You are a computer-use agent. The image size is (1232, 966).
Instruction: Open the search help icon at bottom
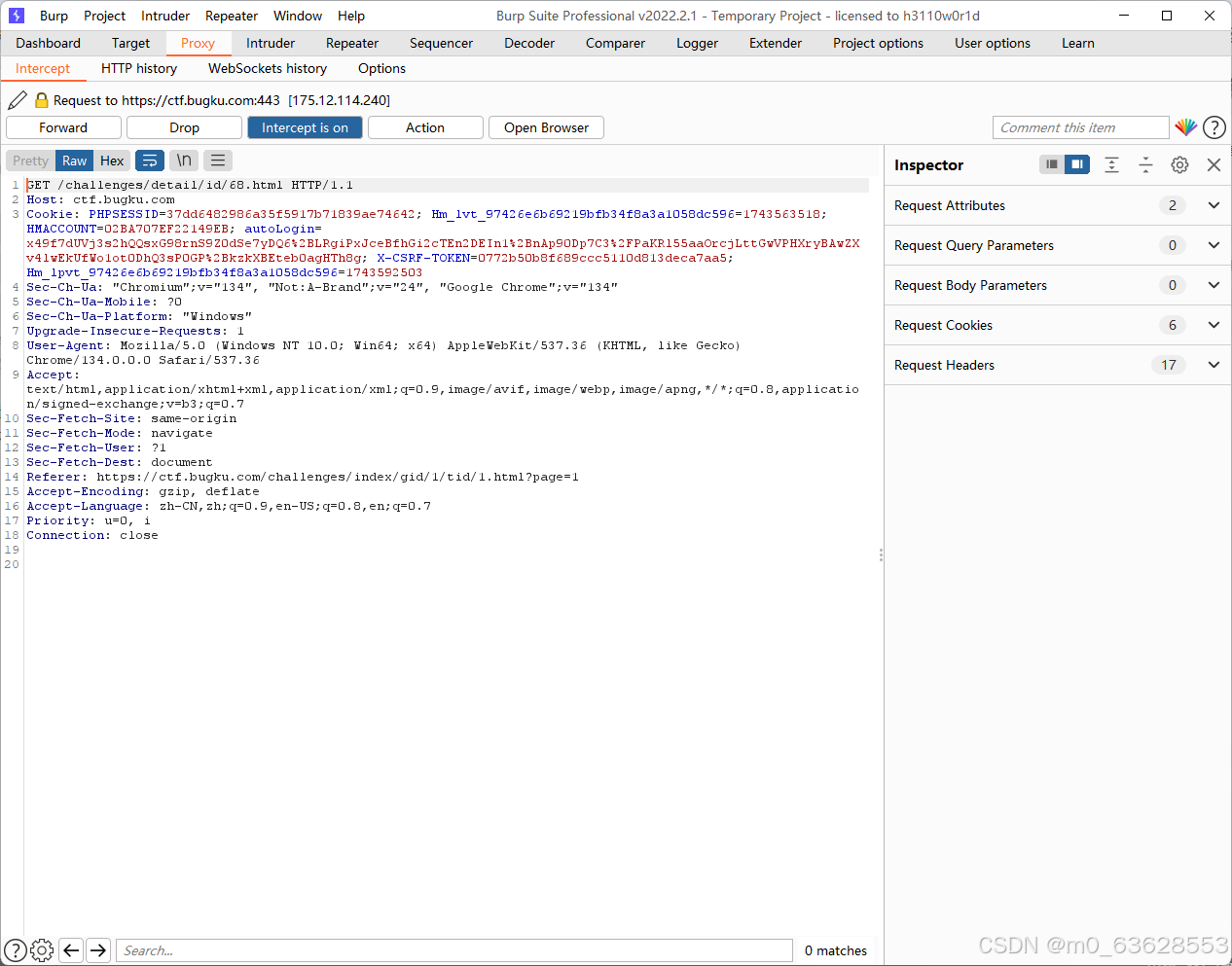pyautogui.click(x=16, y=950)
